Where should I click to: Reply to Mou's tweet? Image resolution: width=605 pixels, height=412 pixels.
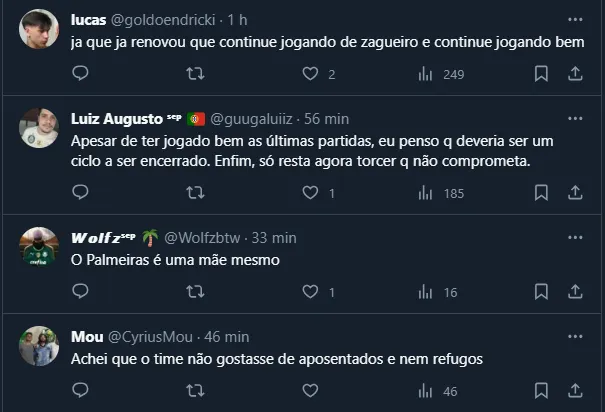pos(81,391)
